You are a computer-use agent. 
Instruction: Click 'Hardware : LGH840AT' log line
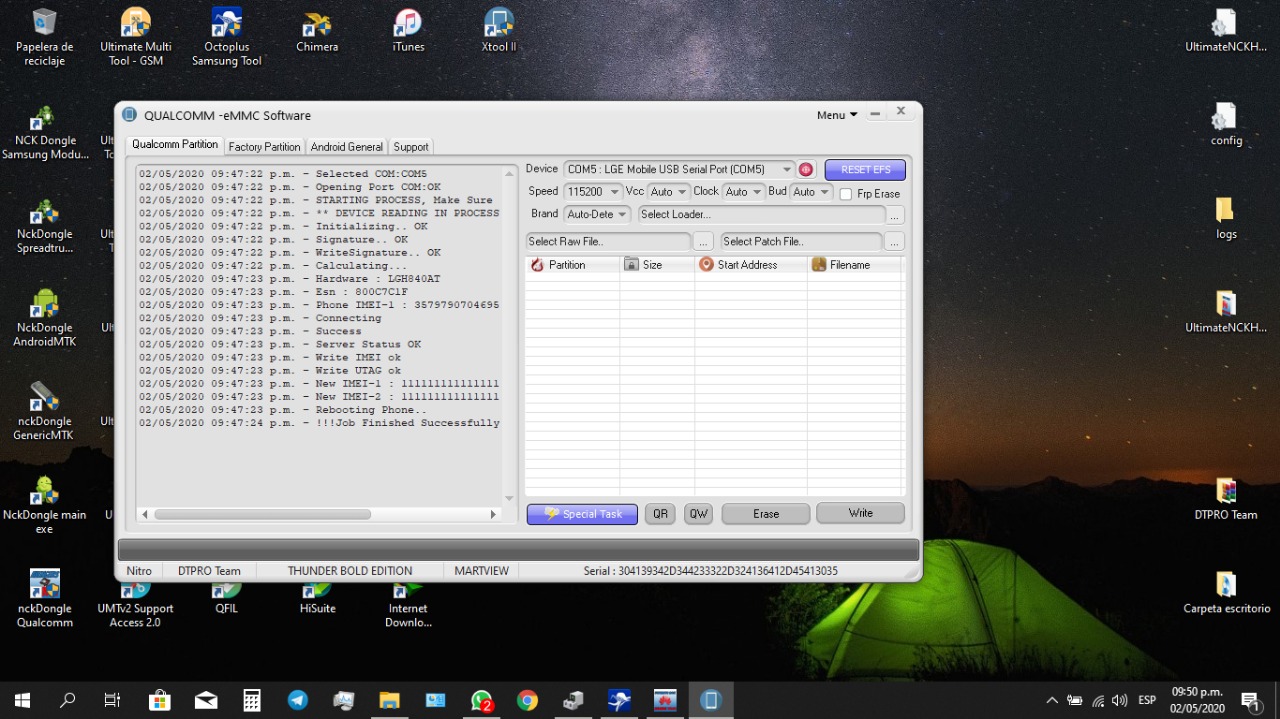(x=289, y=279)
